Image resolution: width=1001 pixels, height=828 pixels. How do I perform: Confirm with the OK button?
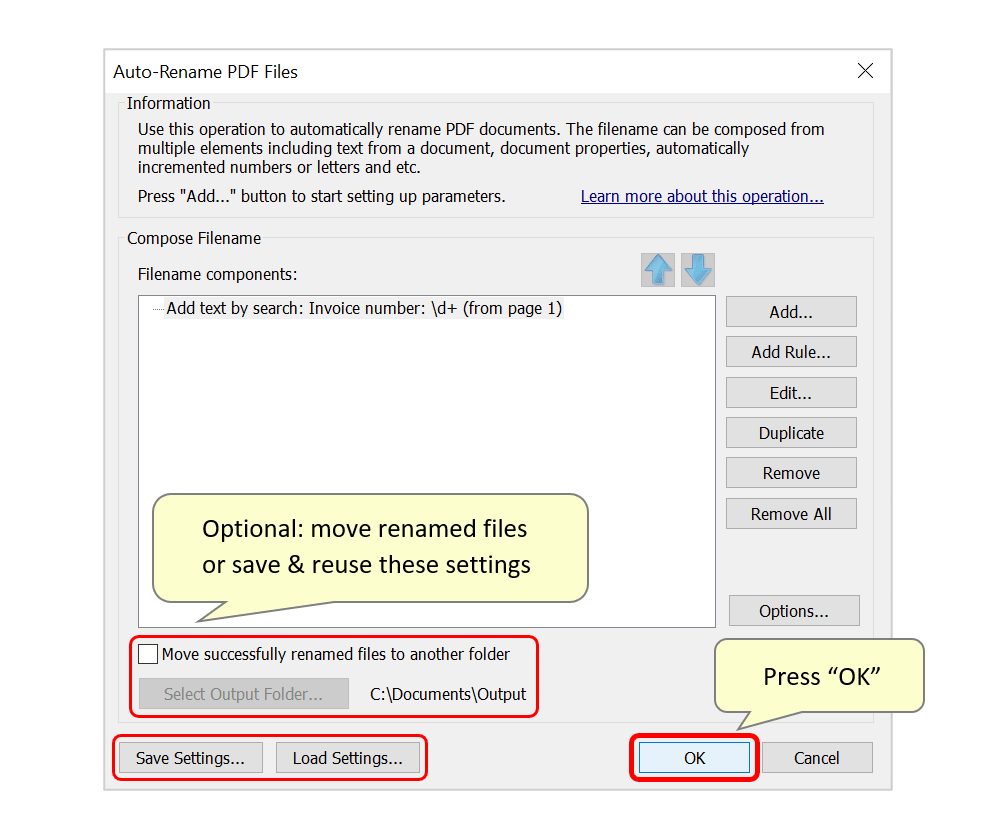[695, 758]
